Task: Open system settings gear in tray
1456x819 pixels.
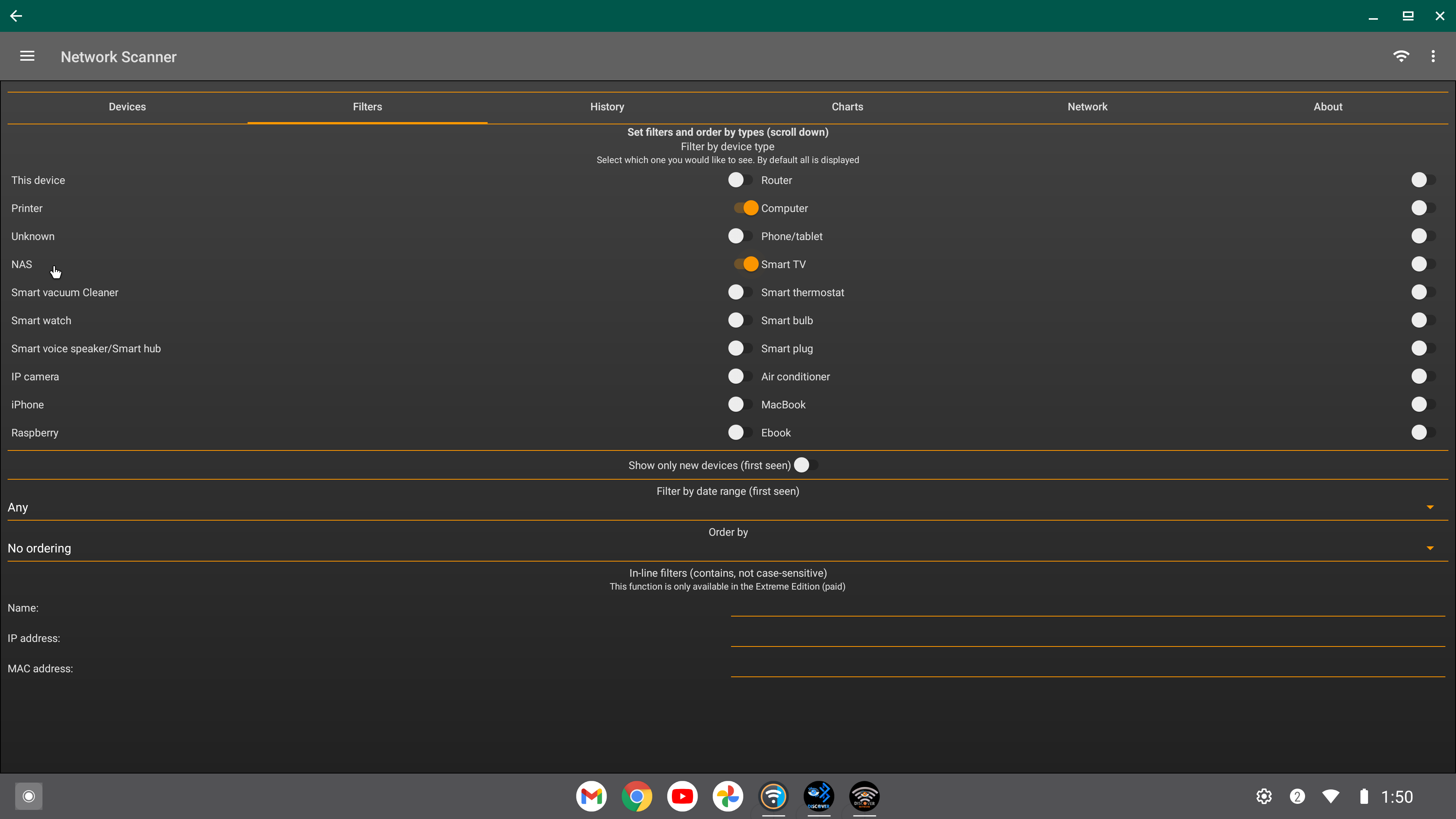Action: pyautogui.click(x=1264, y=796)
